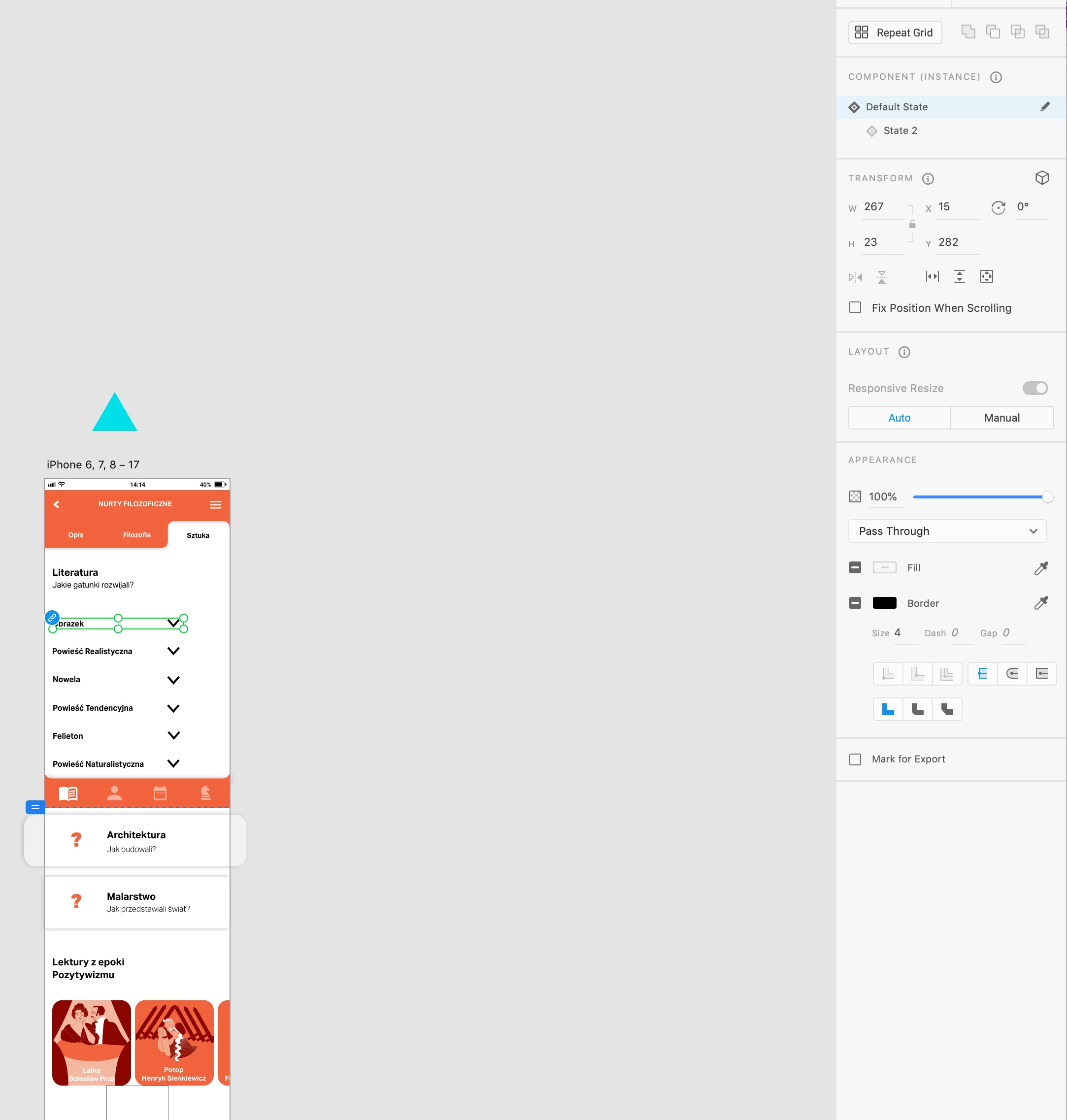The height and width of the screenshot is (1120, 1067).
Task: Edit the Default State with the pencil icon
Action: [1045, 107]
